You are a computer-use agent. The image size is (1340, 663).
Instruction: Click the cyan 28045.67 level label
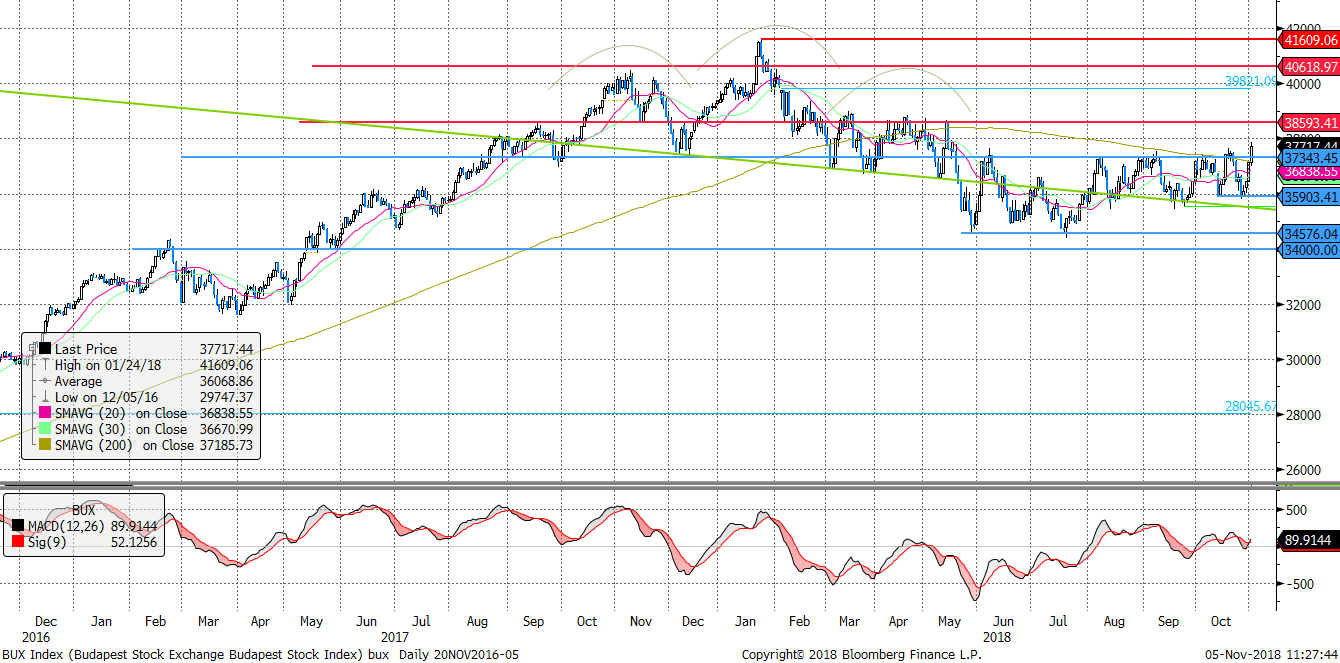[1251, 407]
